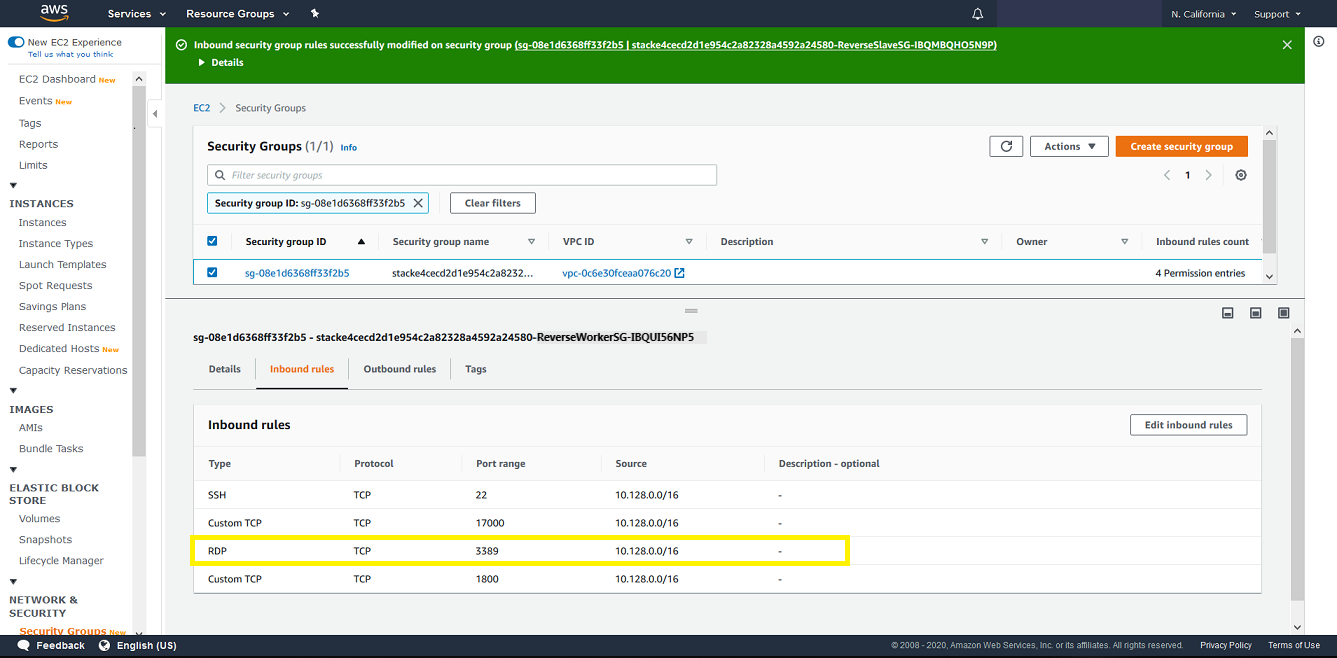Open the info help panel icon

(1317, 42)
